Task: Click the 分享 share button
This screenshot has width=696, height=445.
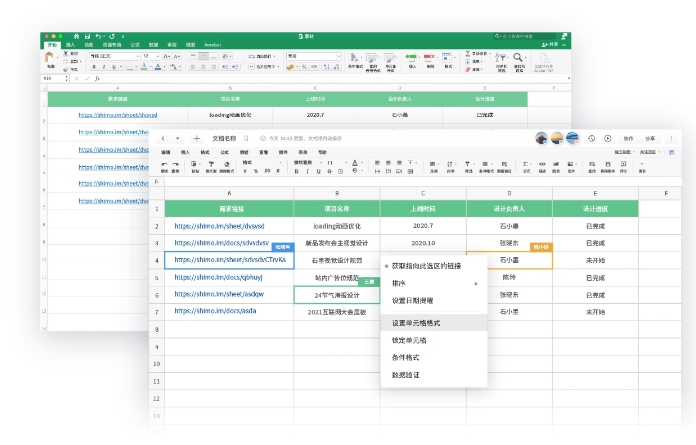Action: 651,138
